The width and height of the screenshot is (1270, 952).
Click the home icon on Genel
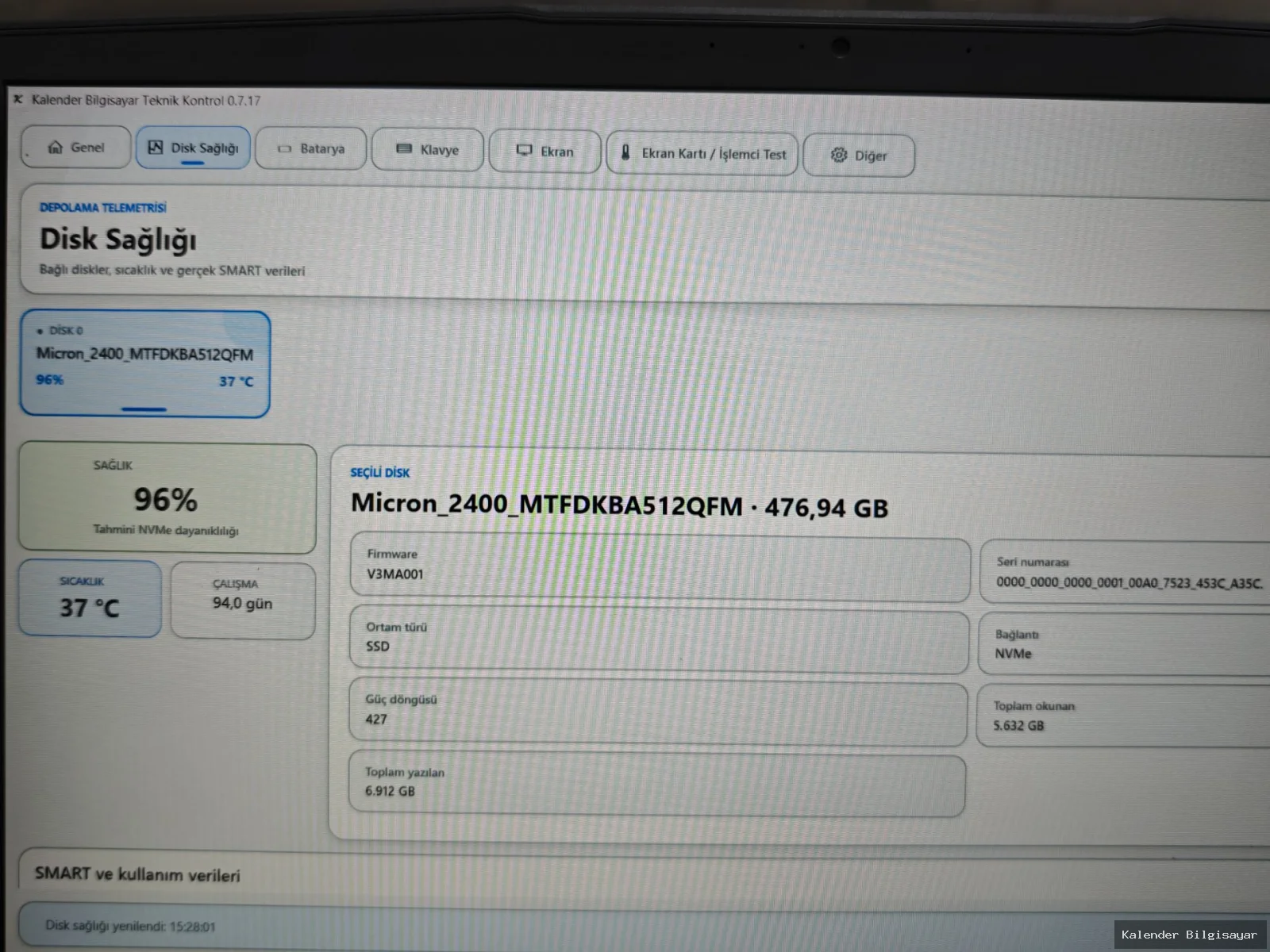tap(55, 147)
